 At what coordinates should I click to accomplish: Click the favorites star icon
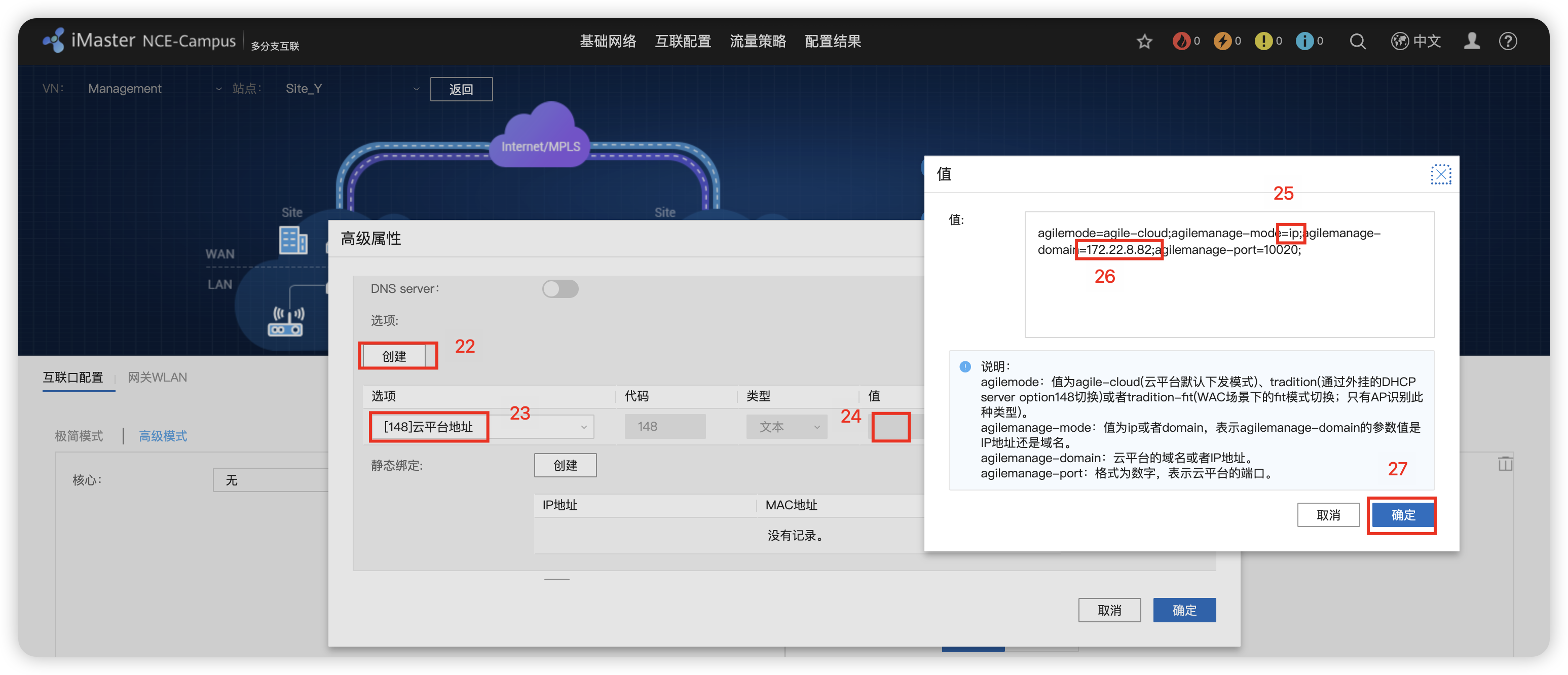1144,42
